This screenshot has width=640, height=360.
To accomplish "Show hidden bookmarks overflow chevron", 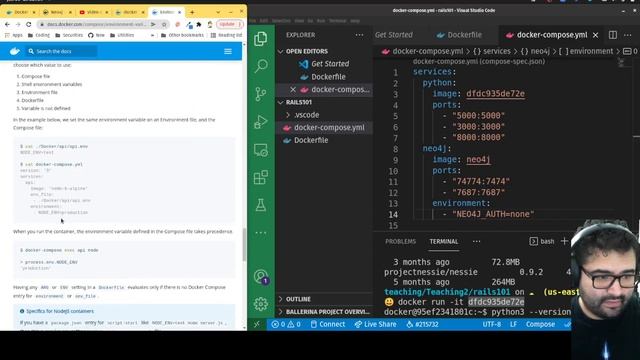I will (x=153, y=36).
